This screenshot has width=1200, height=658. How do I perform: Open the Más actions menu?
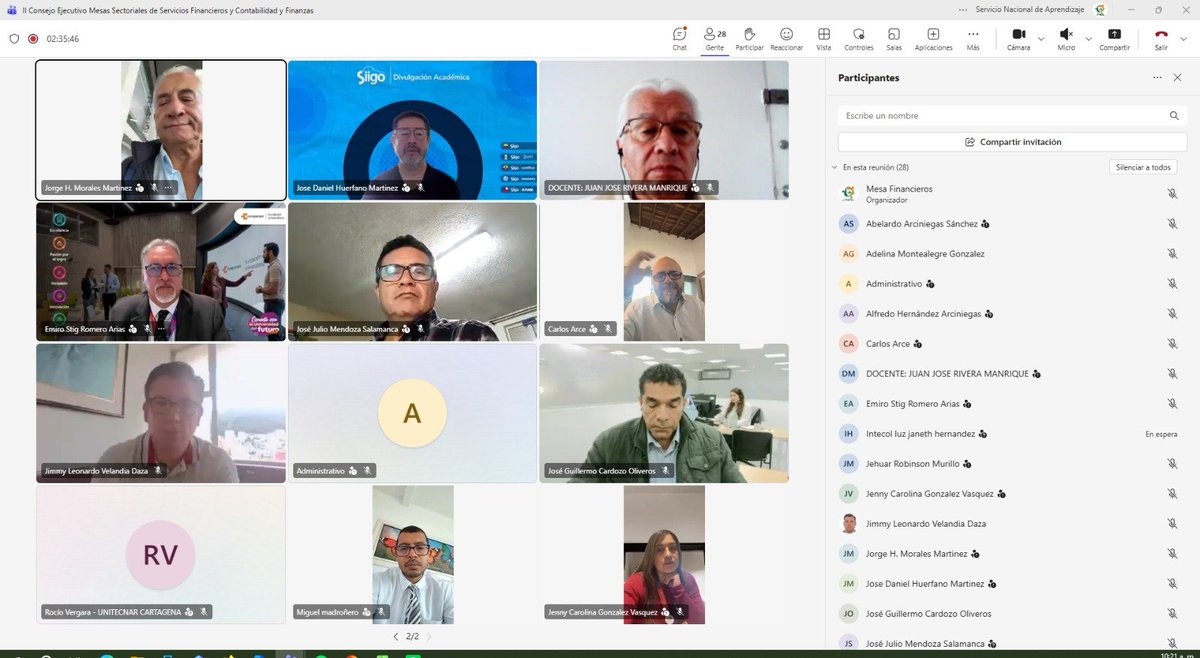point(973,39)
